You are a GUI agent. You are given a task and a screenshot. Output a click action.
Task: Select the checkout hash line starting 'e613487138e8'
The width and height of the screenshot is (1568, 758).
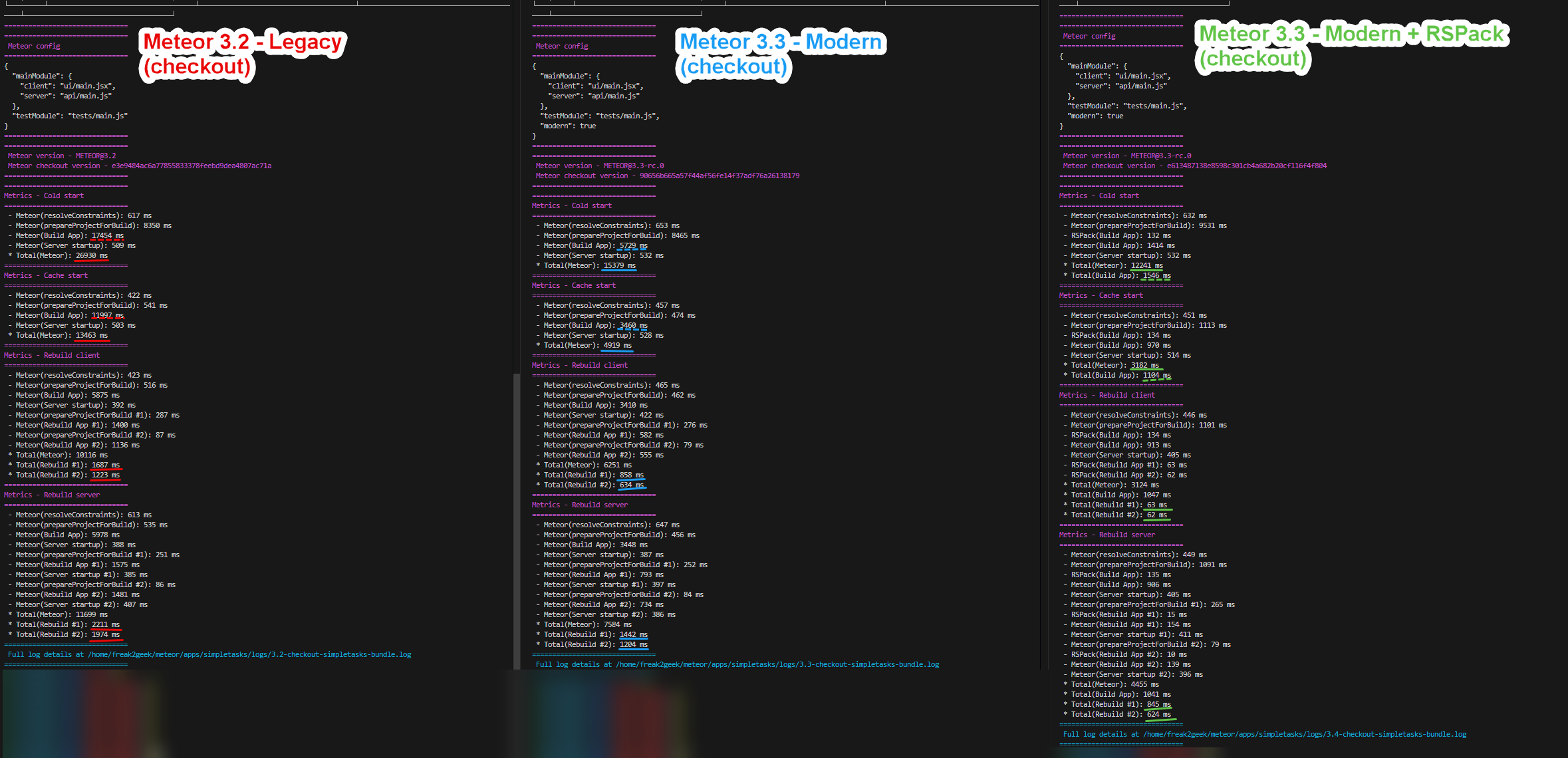[x=1195, y=166]
